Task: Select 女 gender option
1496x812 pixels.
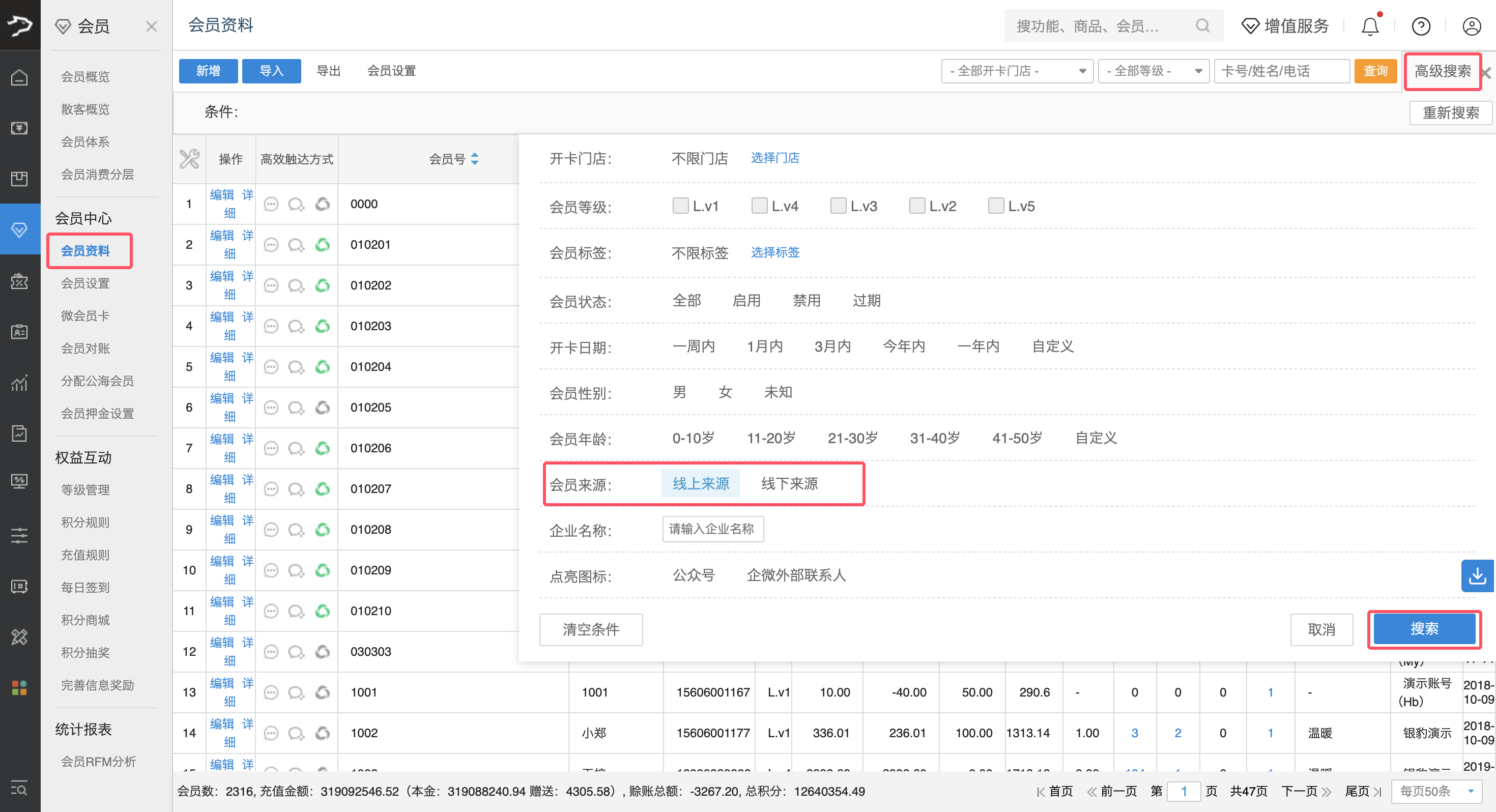Action: click(725, 392)
